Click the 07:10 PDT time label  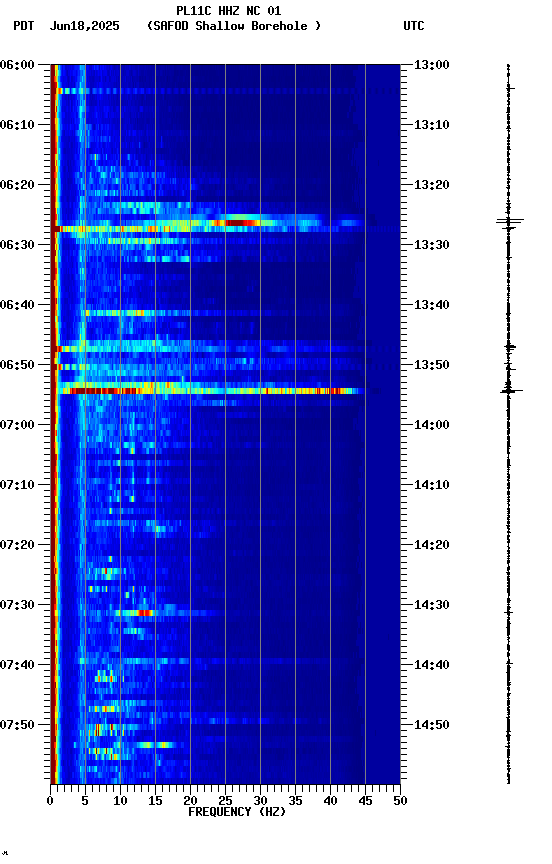[x=17, y=485]
